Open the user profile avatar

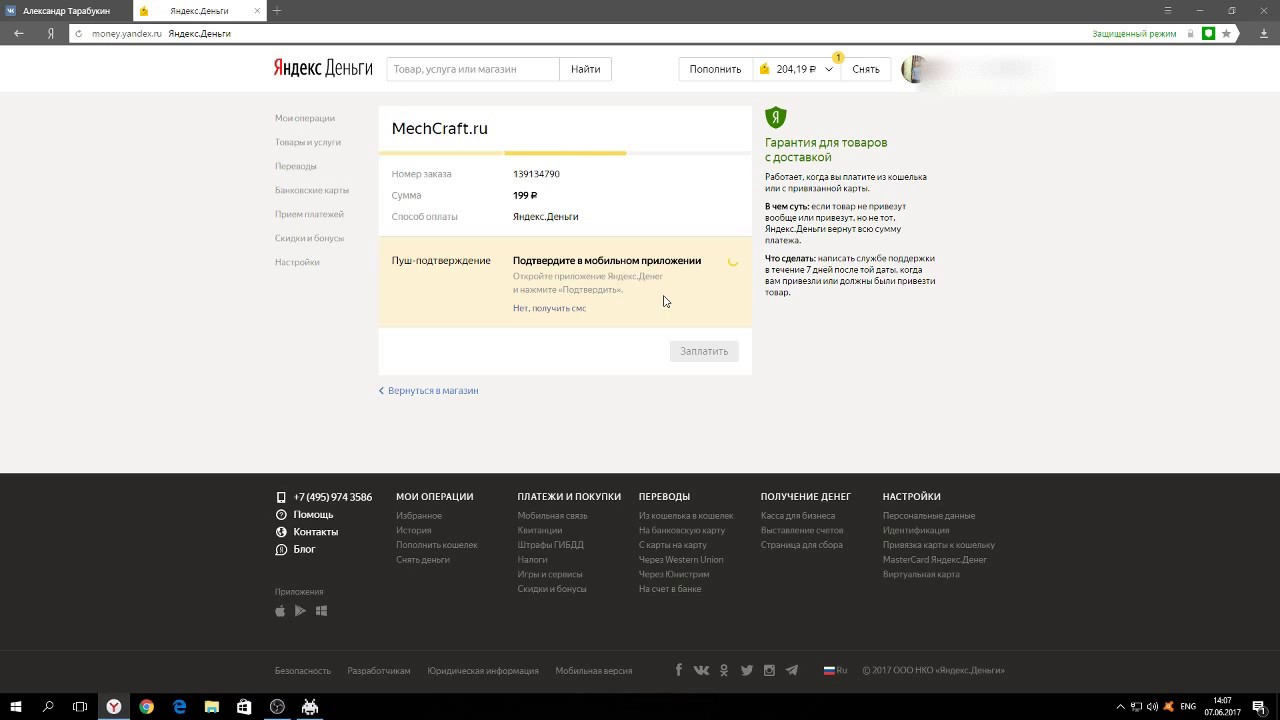tap(912, 69)
